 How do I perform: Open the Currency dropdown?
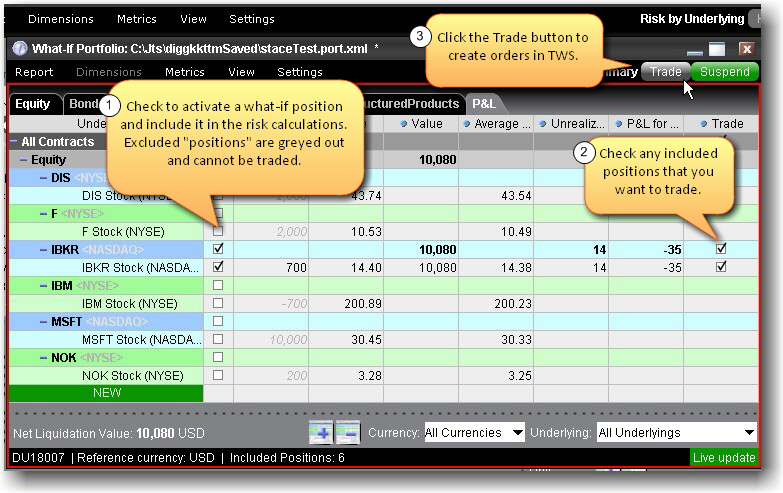tap(474, 432)
